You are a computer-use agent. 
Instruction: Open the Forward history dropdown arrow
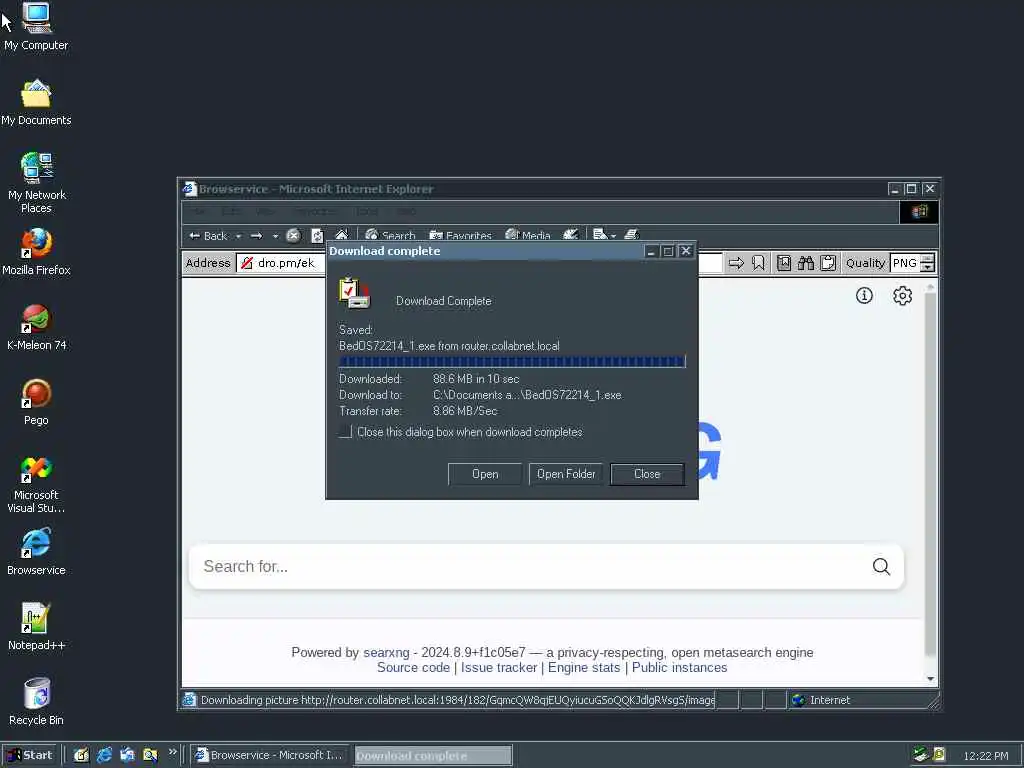275,236
